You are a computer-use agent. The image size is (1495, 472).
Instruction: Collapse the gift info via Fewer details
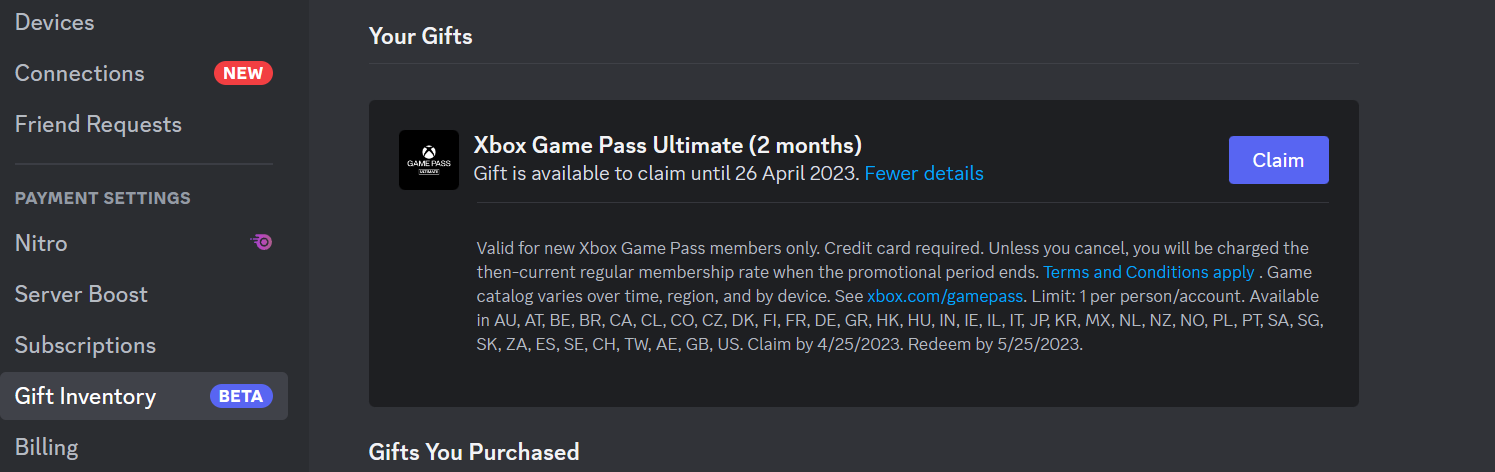pos(924,173)
